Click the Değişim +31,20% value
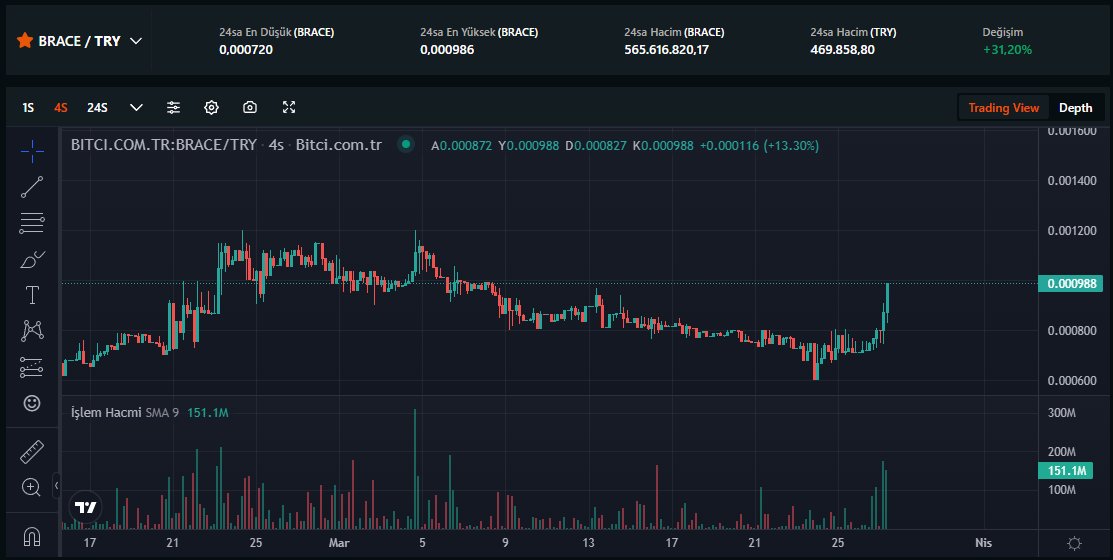 pos(1007,50)
